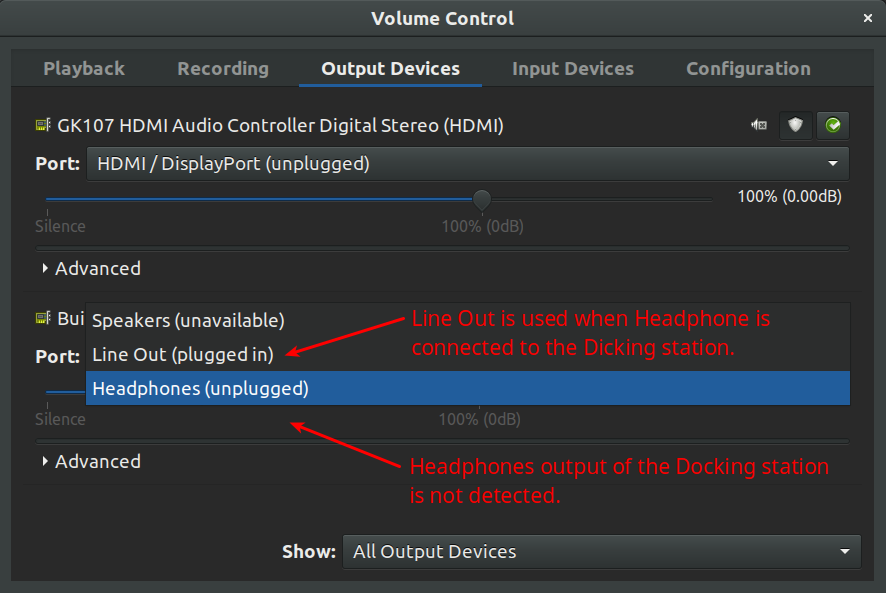Viewport: 887px width, 593px height.
Task: Select Speakers (unavailable) from the port list
Action: [x=188, y=321]
